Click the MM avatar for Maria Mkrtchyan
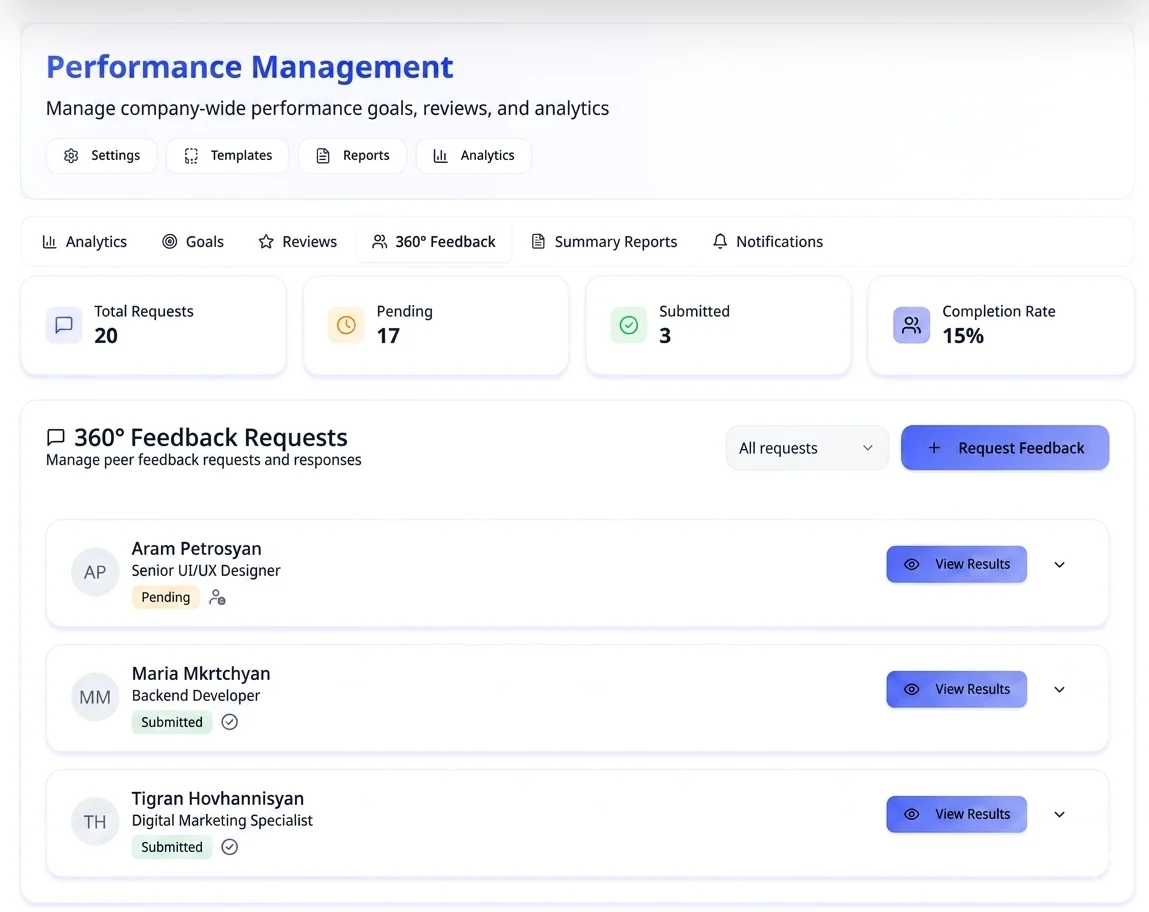 95,697
